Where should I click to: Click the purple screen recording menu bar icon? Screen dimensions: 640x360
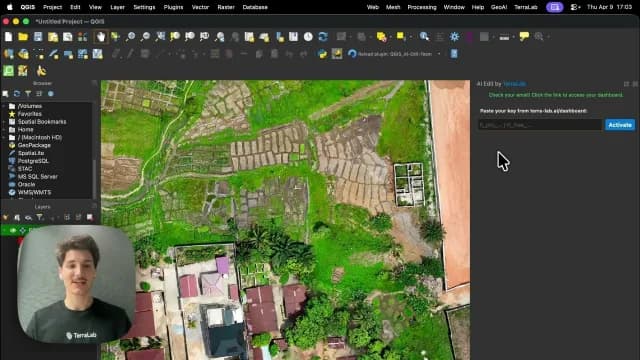click(555, 7)
